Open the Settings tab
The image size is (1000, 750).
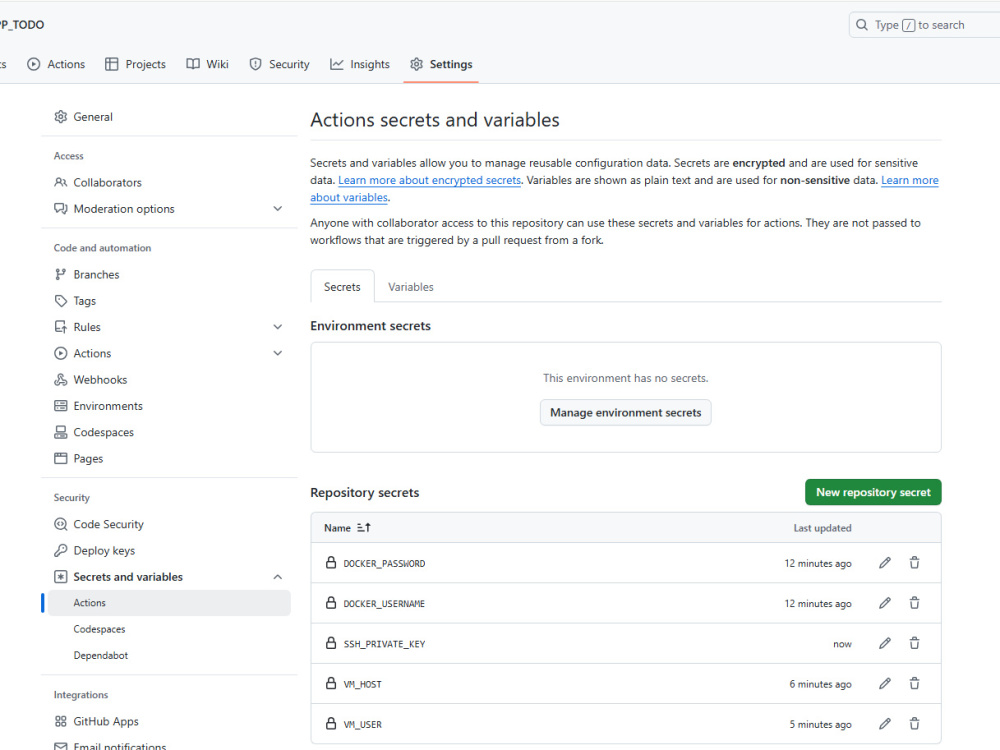coord(441,64)
